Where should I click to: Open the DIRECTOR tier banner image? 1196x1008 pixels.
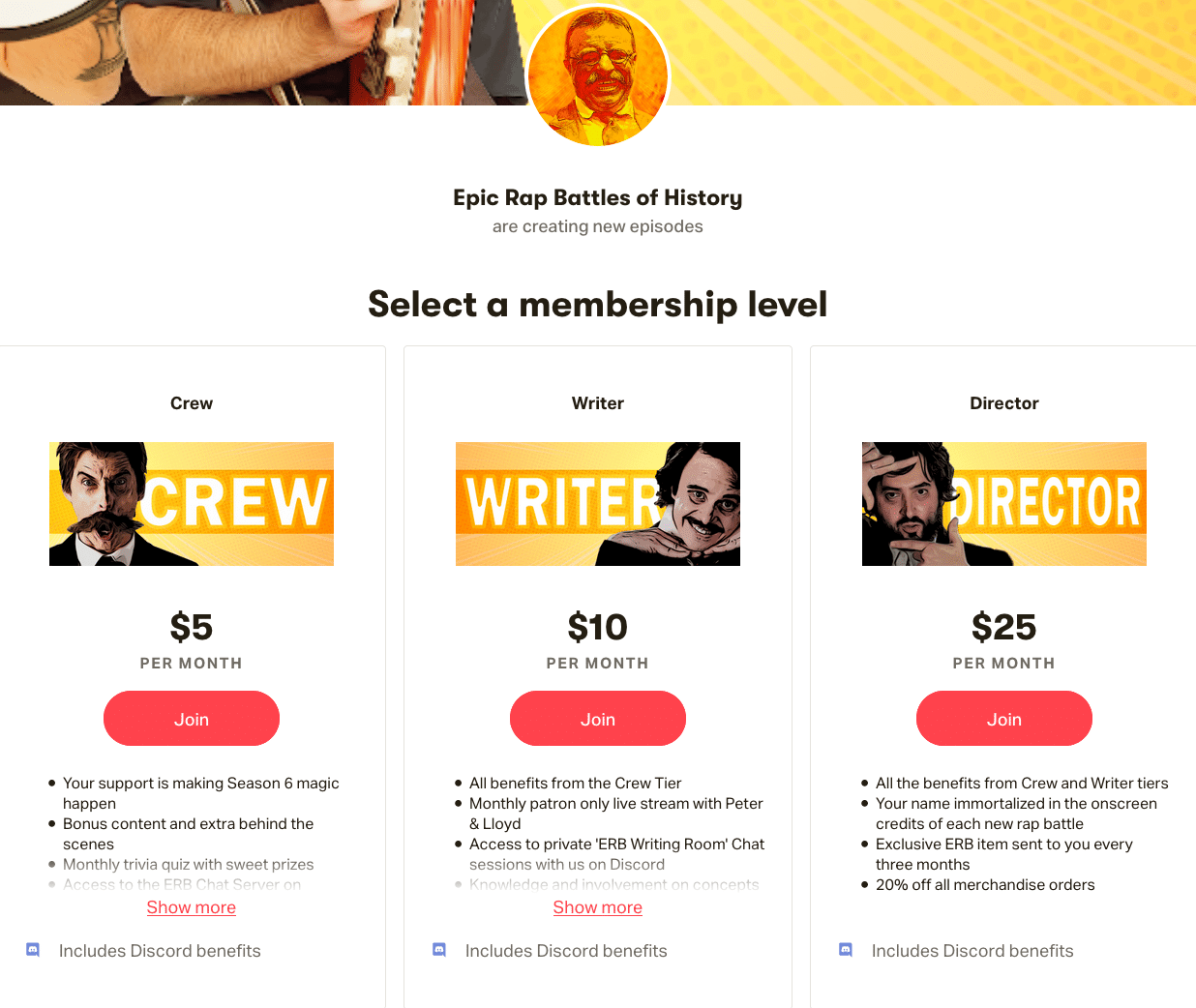point(1004,504)
